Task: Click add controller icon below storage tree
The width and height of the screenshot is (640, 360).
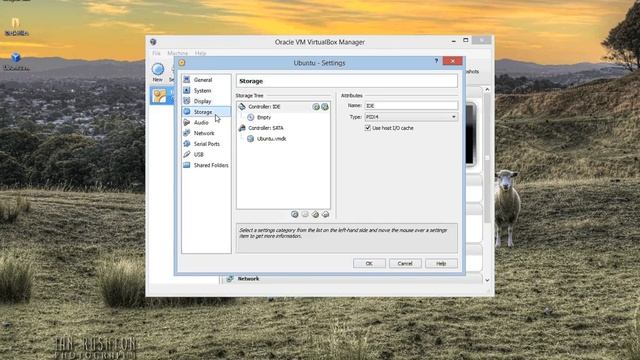Action: click(x=294, y=214)
